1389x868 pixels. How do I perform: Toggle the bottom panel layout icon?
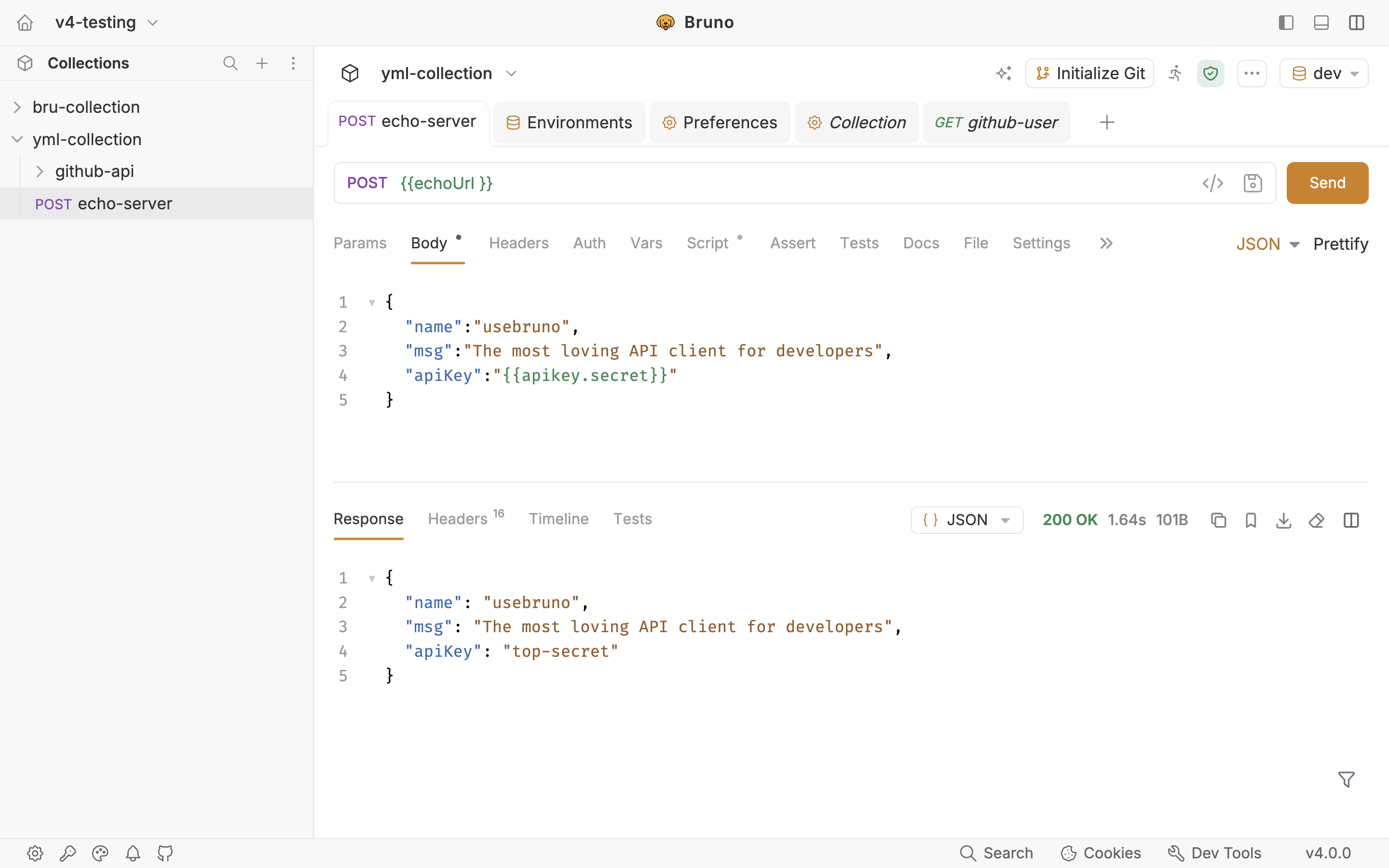[x=1321, y=22]
